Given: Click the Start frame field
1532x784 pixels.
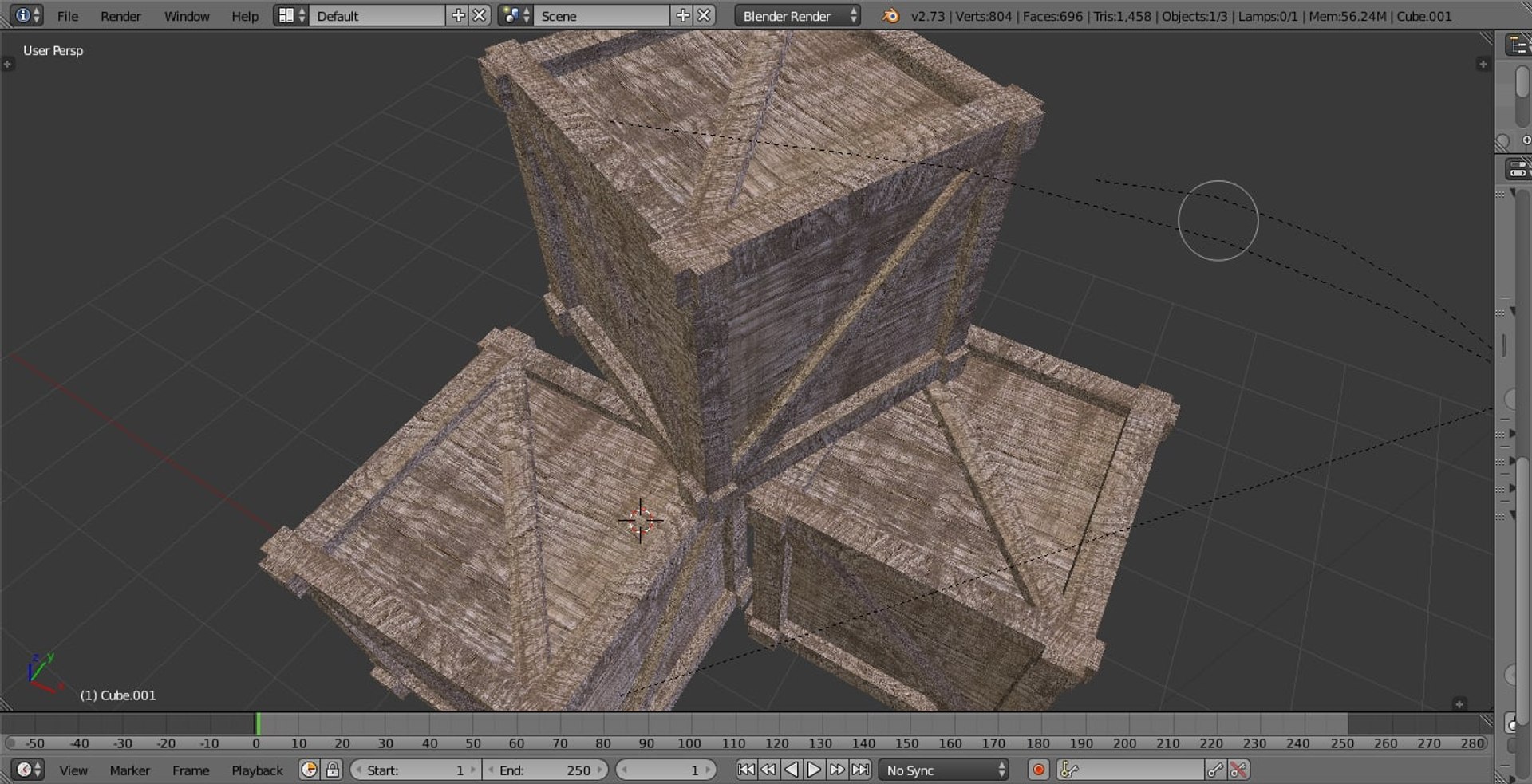Looking at the screenshot, I should [x=415, y=770].
